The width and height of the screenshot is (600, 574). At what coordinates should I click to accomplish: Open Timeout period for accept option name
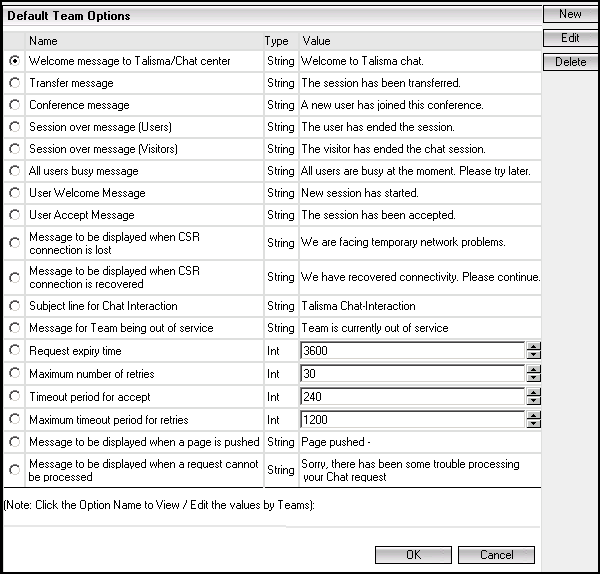pyautogui.click(x=90, y=397)
